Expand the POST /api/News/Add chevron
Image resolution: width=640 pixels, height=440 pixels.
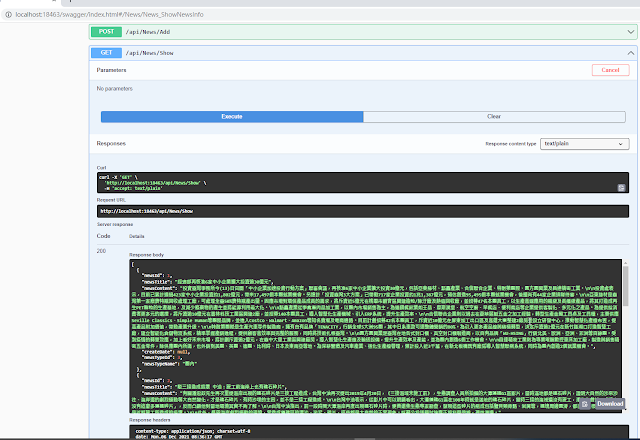click(x=631, y=32)
